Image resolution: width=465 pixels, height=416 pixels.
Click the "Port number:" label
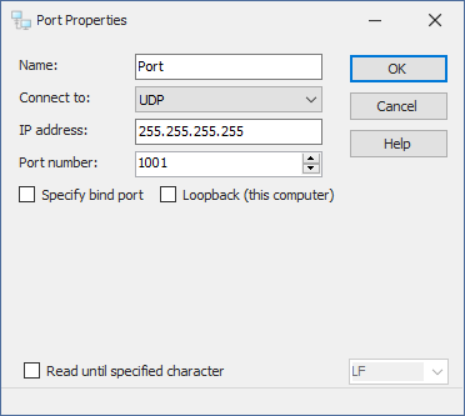click(x=58, y=163)
